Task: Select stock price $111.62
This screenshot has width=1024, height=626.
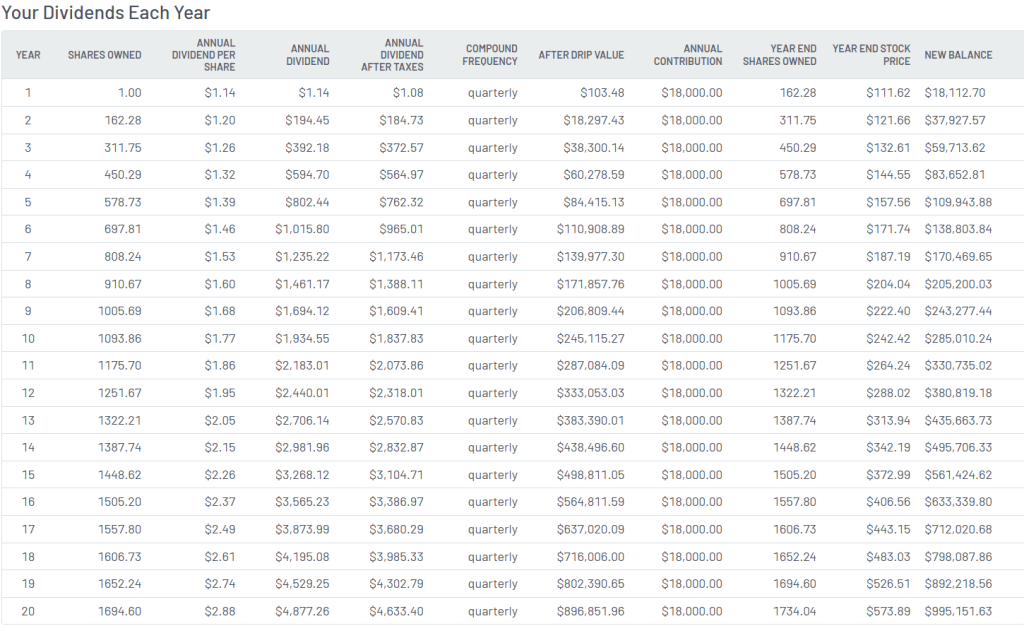Action: 888,93
